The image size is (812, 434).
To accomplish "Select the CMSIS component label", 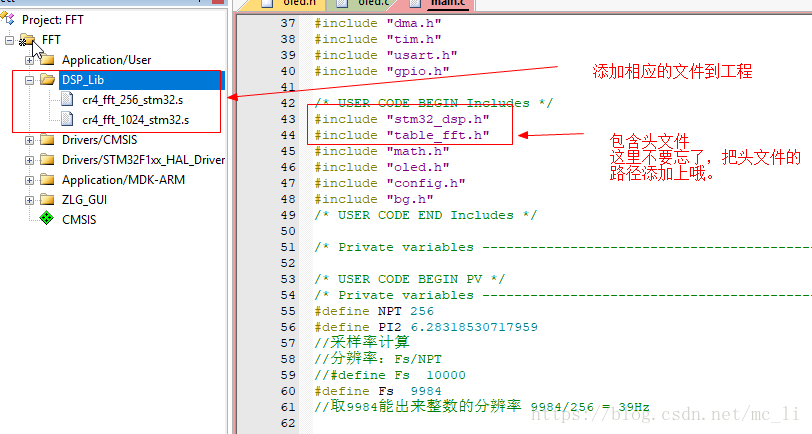I will point(79,220).
